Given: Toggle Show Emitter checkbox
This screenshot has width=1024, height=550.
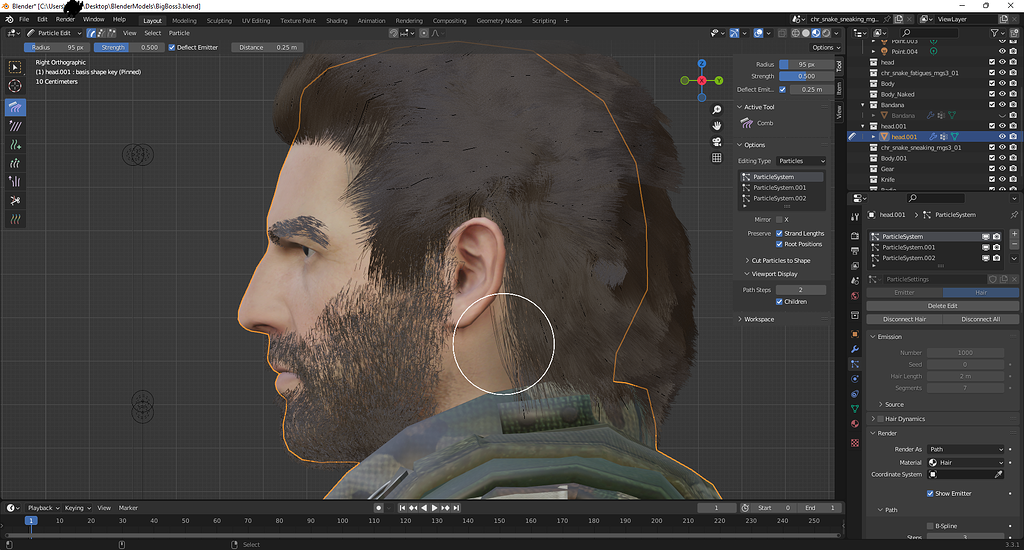Looking at the screenshot, I should pyautogui.click(x=930, y=493).
